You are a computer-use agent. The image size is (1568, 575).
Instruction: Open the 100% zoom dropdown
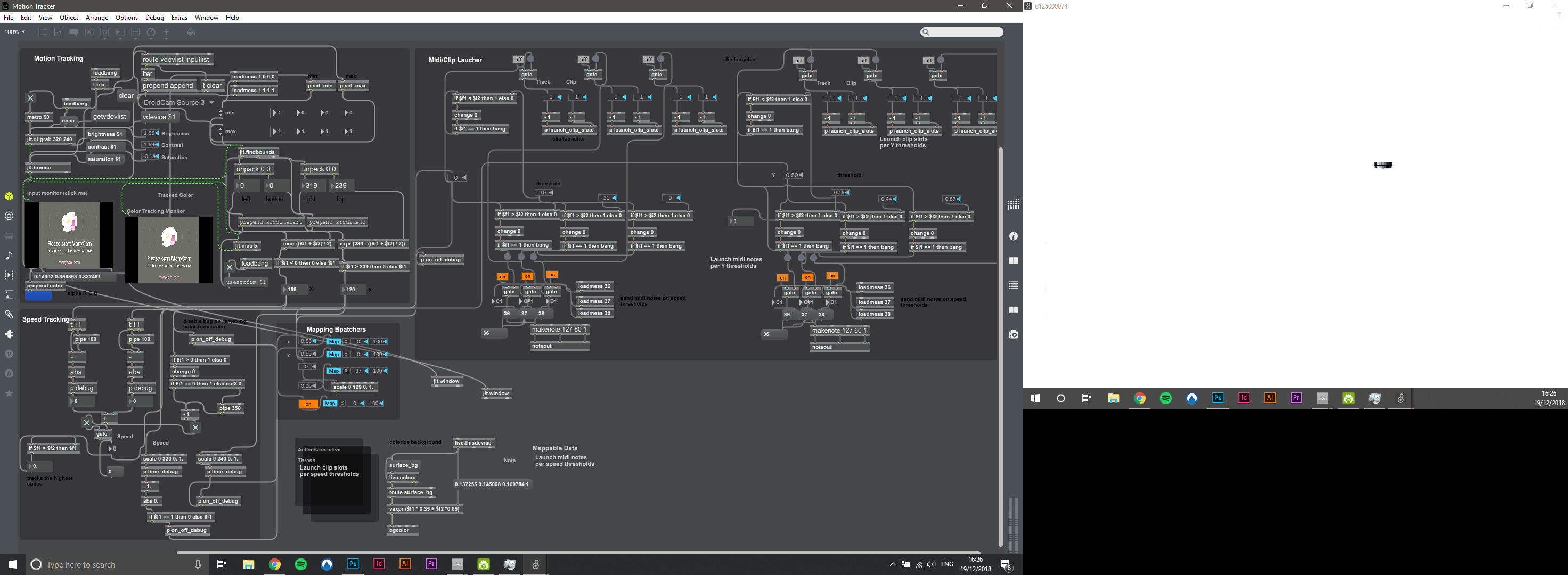tap(14, 32)
